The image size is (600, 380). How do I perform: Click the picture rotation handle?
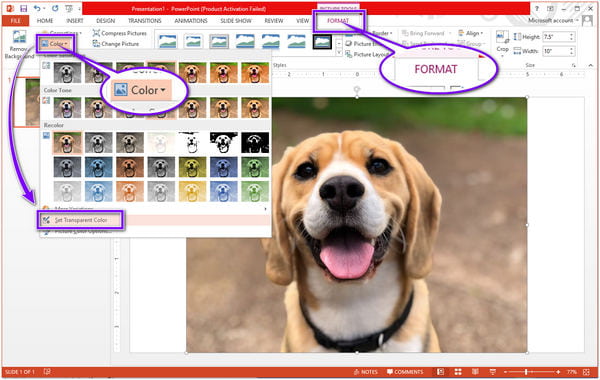coord(357,90)
